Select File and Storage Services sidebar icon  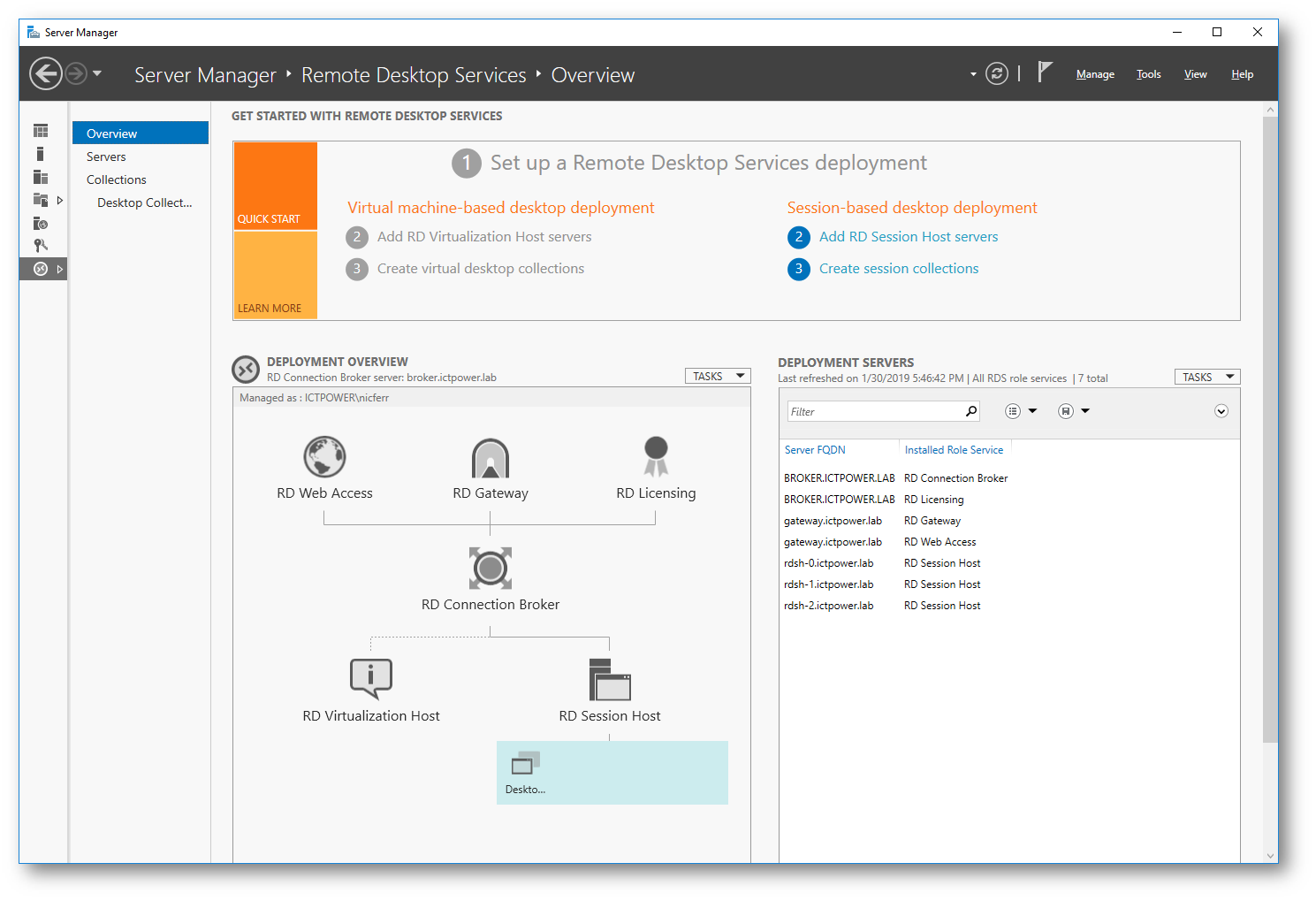(x=41, y=200)
